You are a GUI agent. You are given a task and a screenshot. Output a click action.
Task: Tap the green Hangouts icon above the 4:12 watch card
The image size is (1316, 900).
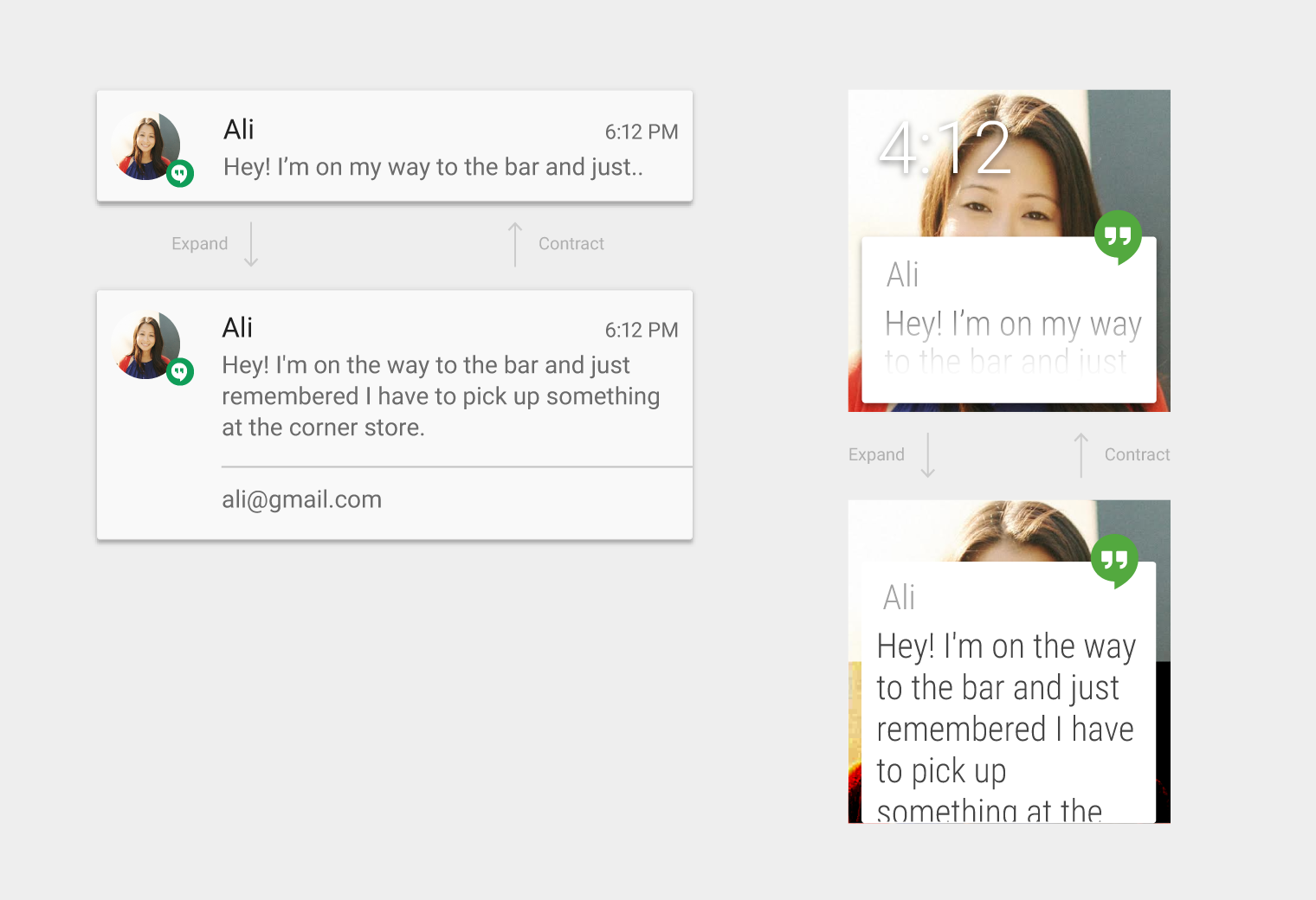(1118, 235)
